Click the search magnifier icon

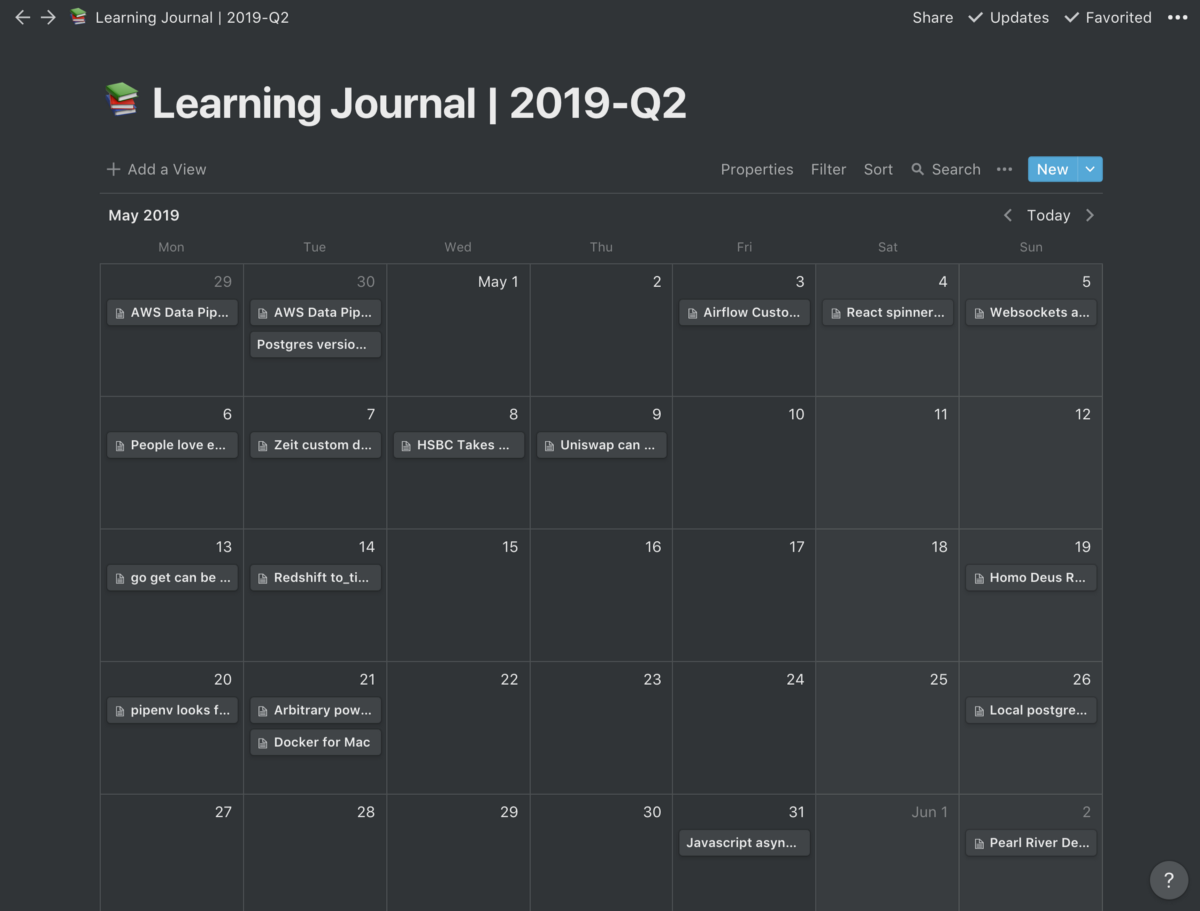(x=917, y=170)
